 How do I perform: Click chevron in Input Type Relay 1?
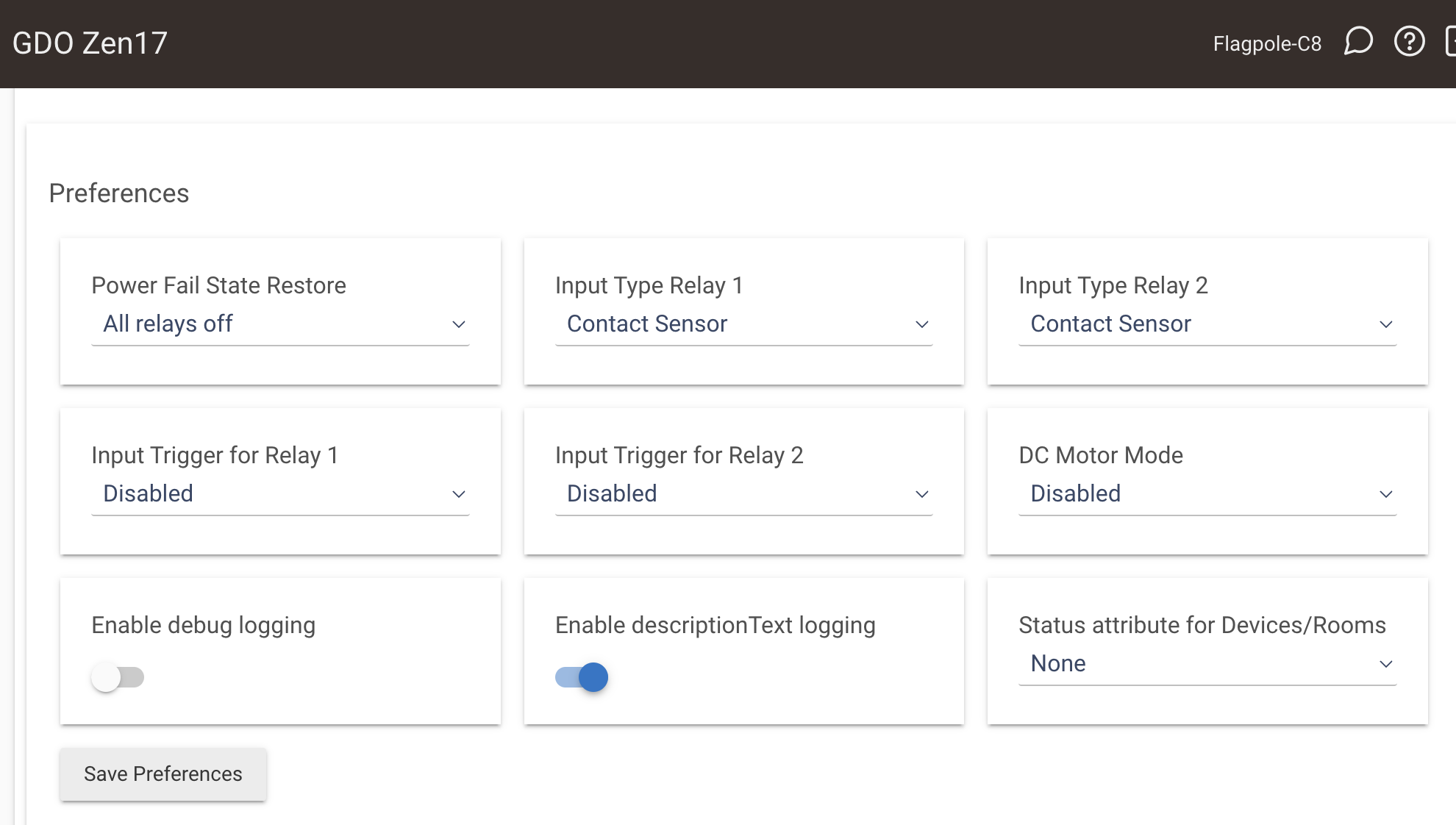click(922, 325)
